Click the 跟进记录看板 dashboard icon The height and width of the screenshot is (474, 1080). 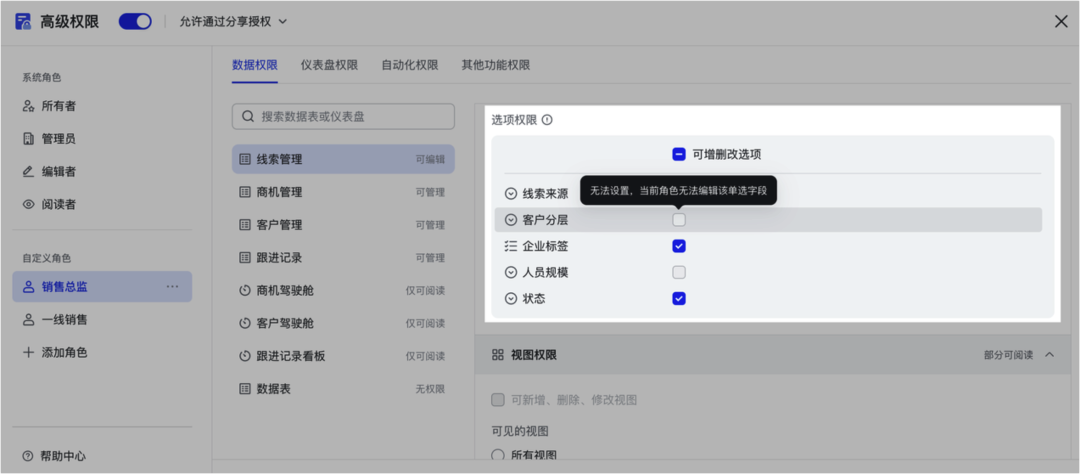pyautogui.click(x=245, y=356)
